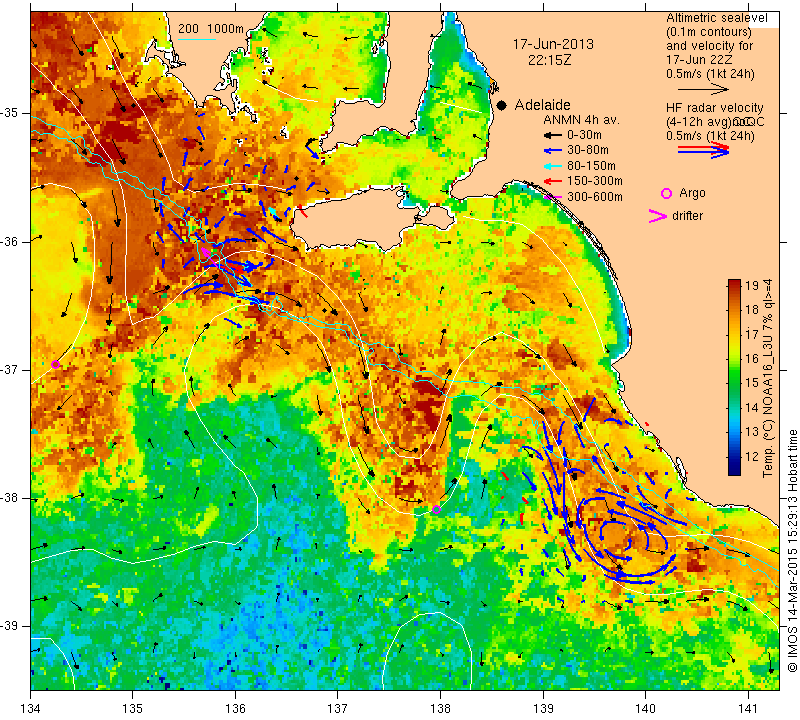The height and width of the screenshot is (720, 800).
Task: Click the latitude -39 axis label
Action: point(10,626)
